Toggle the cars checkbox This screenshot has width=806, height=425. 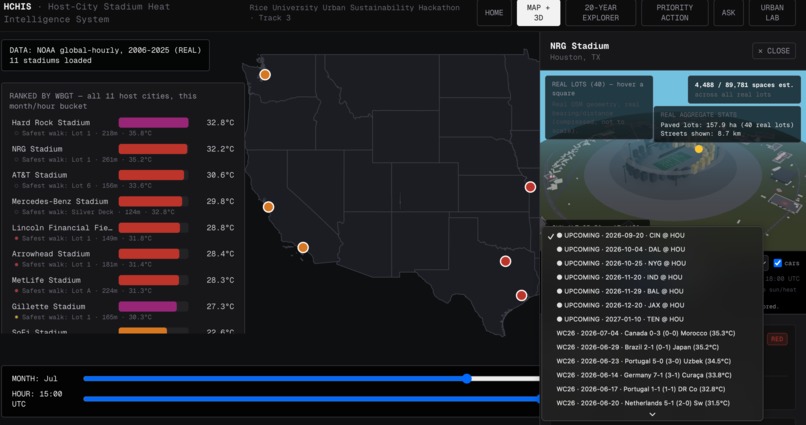click(x=778, y=263)
